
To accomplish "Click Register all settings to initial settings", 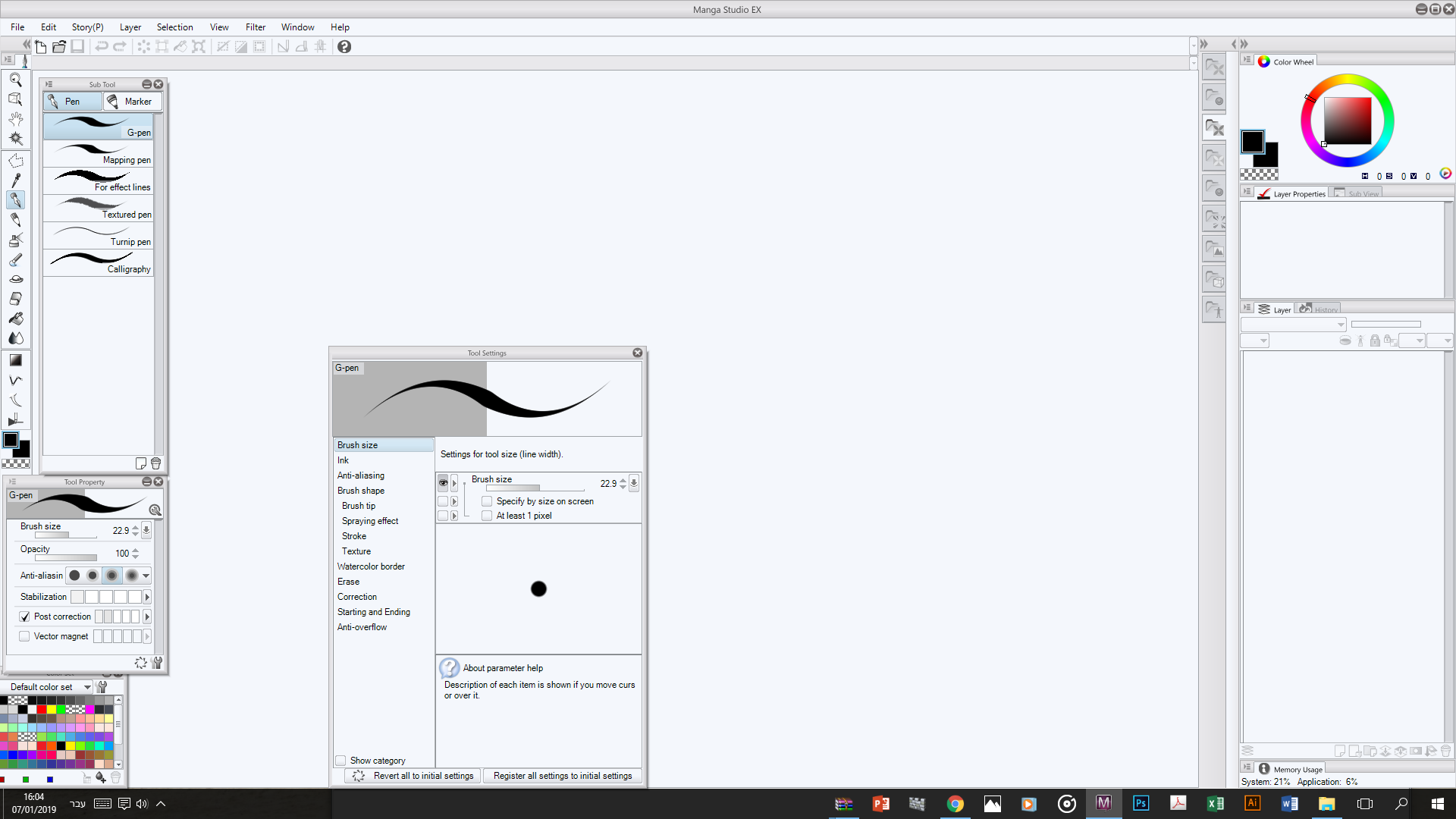I will pyautogui.click(x=562, y=776).
